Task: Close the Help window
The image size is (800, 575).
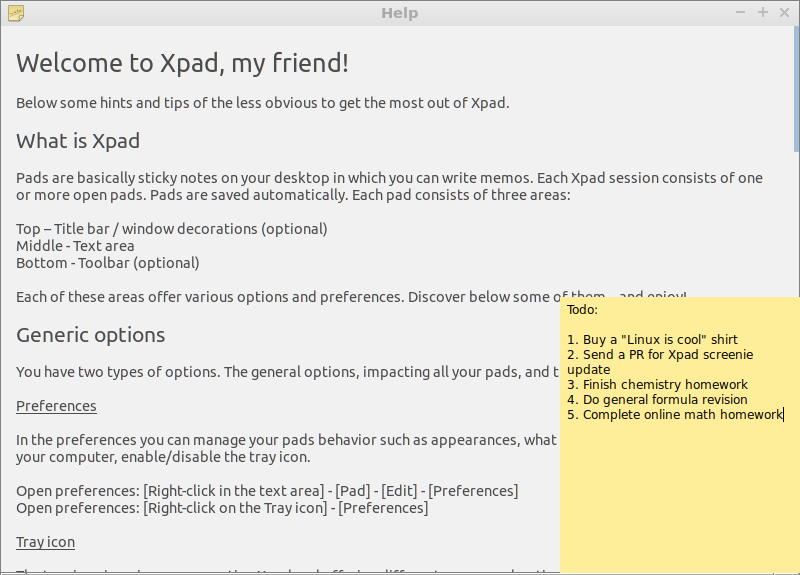Action: 785,13
